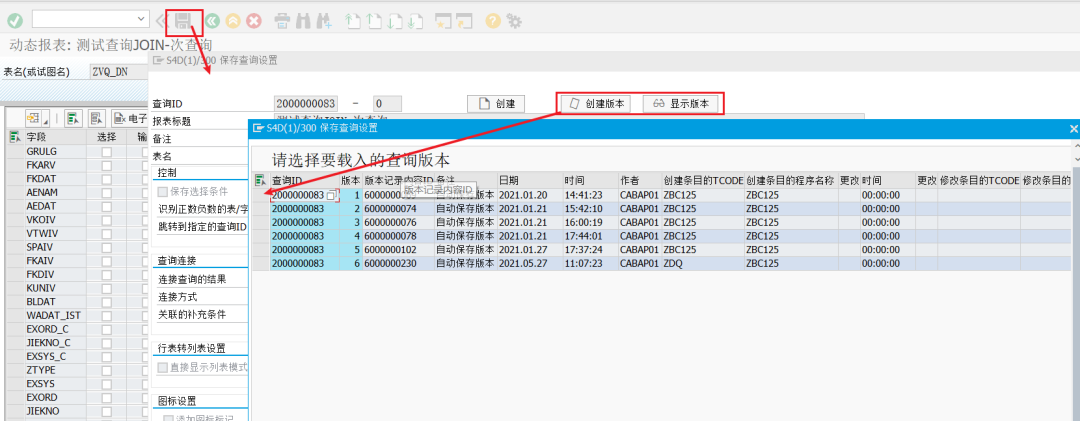Open the yellow Help question-mark icon
Screen dimensions: 1080x421
click(x=492, y=21)
